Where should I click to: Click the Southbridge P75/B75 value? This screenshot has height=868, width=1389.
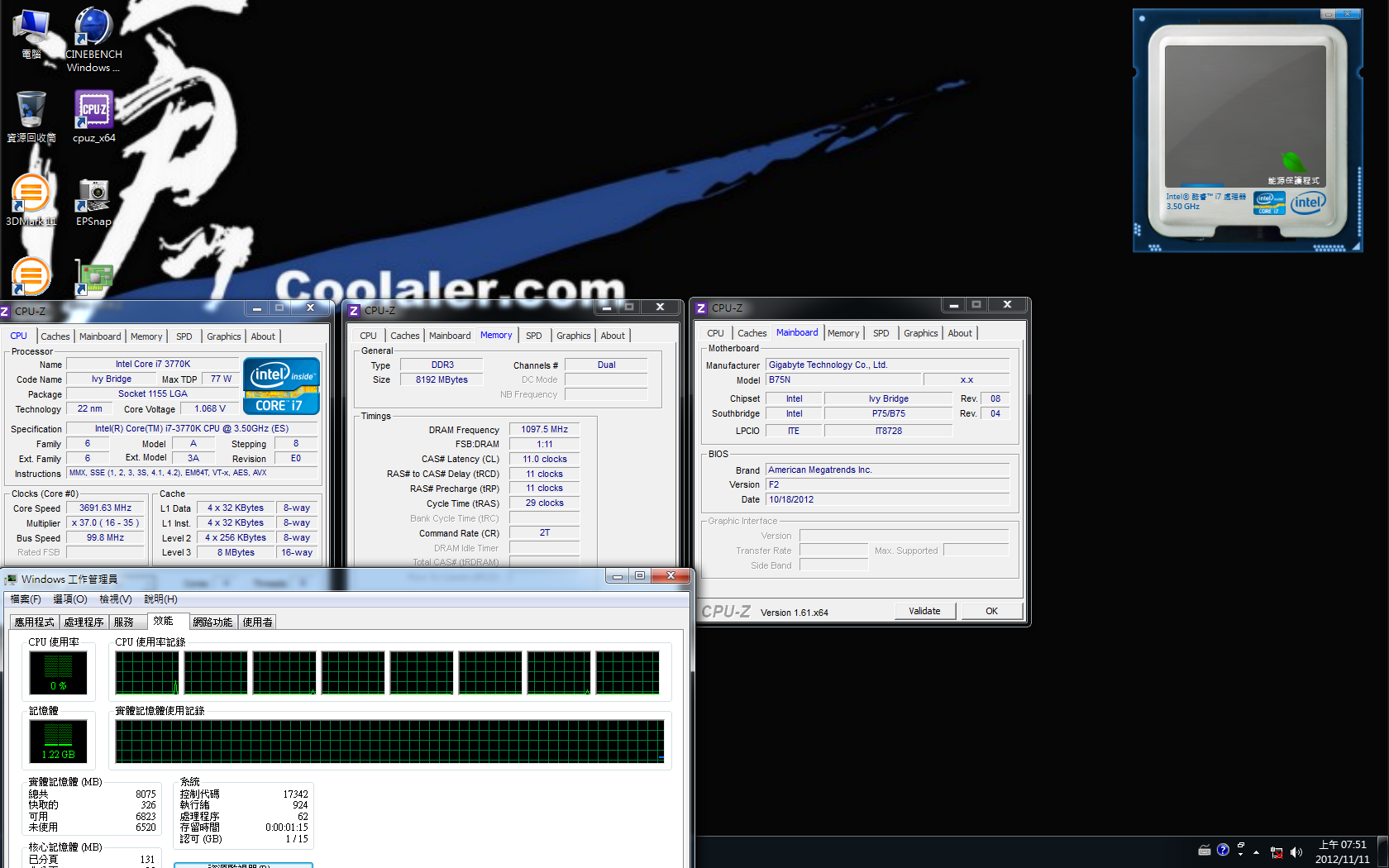coord(888,413)
